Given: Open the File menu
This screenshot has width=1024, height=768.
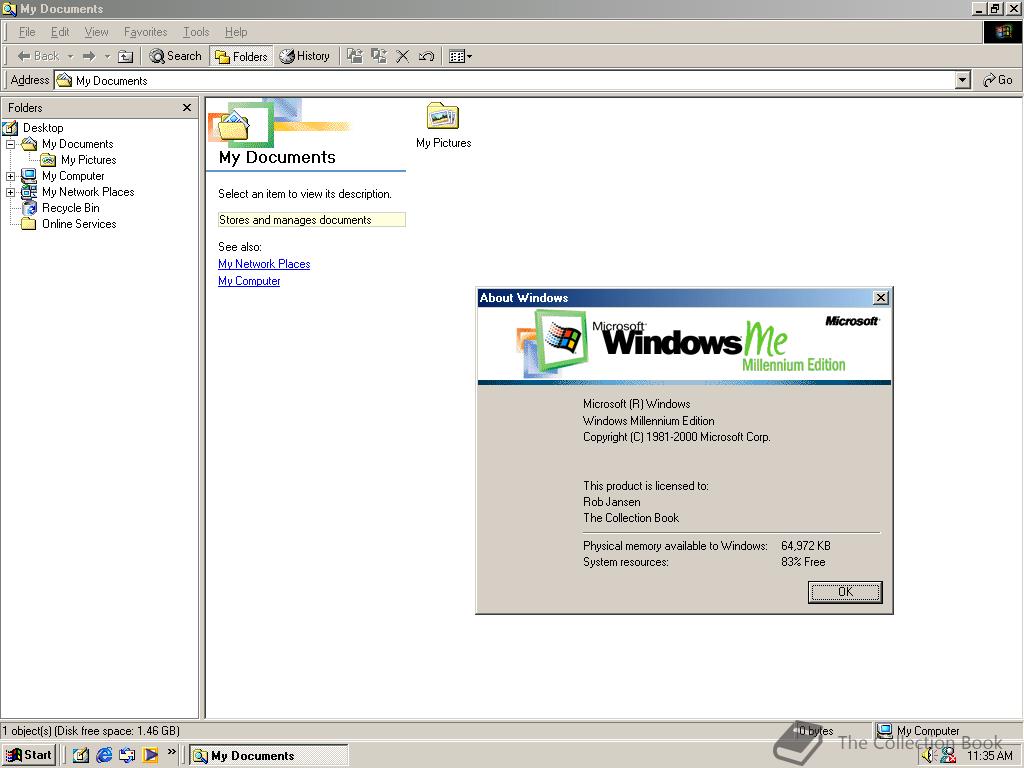Looking at the screenshot, I should (x=27, y=32).
